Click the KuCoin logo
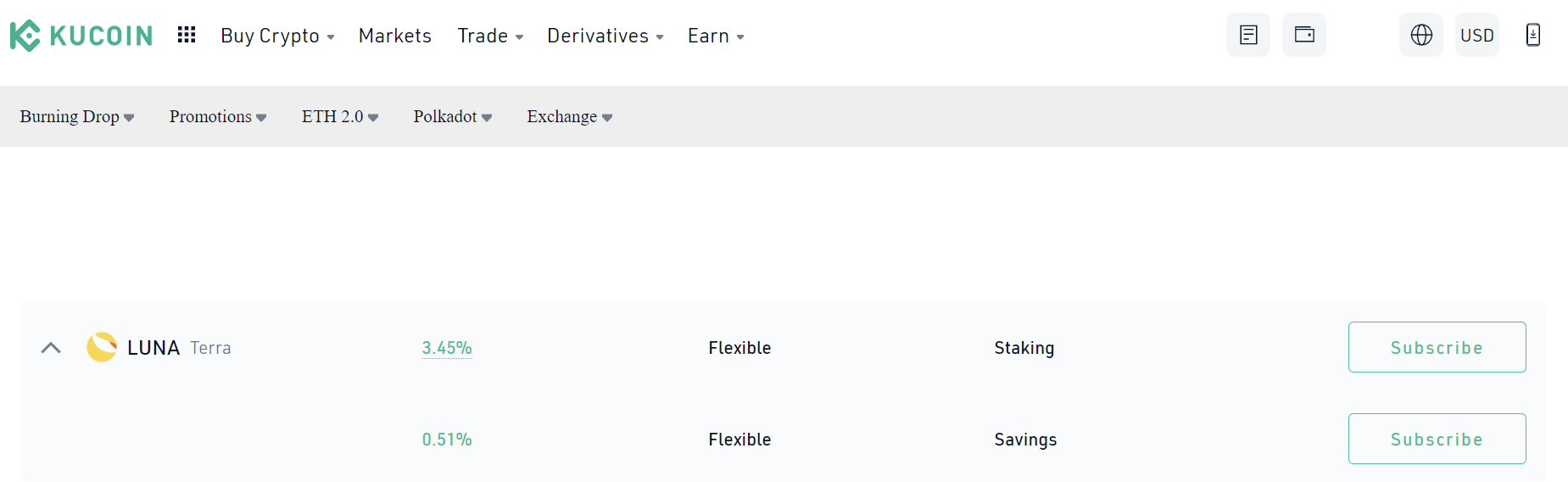 coord(81,36)
